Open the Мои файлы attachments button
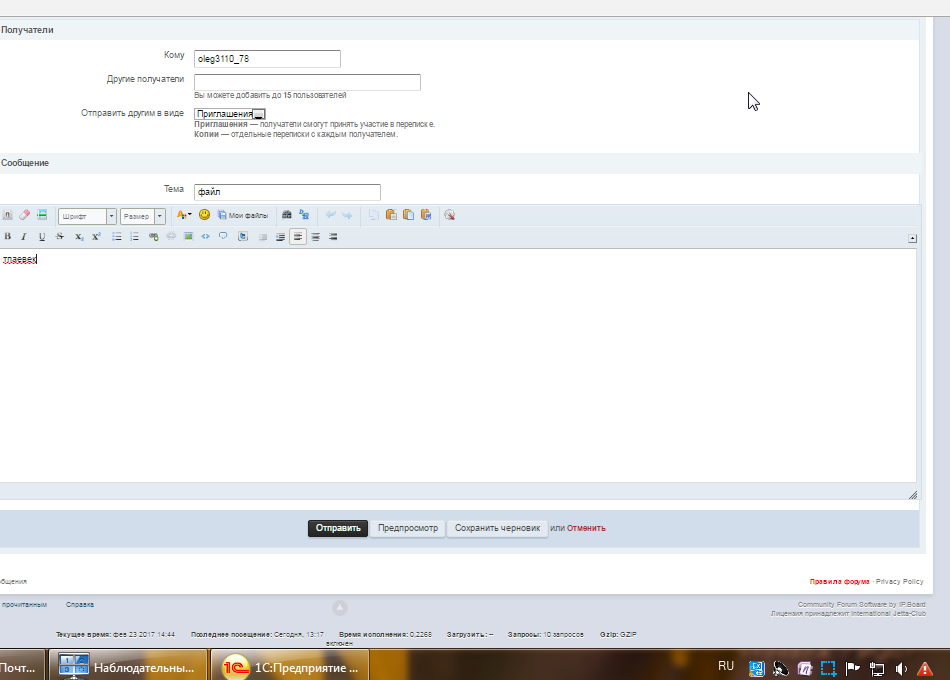The width and height of the screenshot is (950, 680). pyautogui.click(x=243, y=215)
